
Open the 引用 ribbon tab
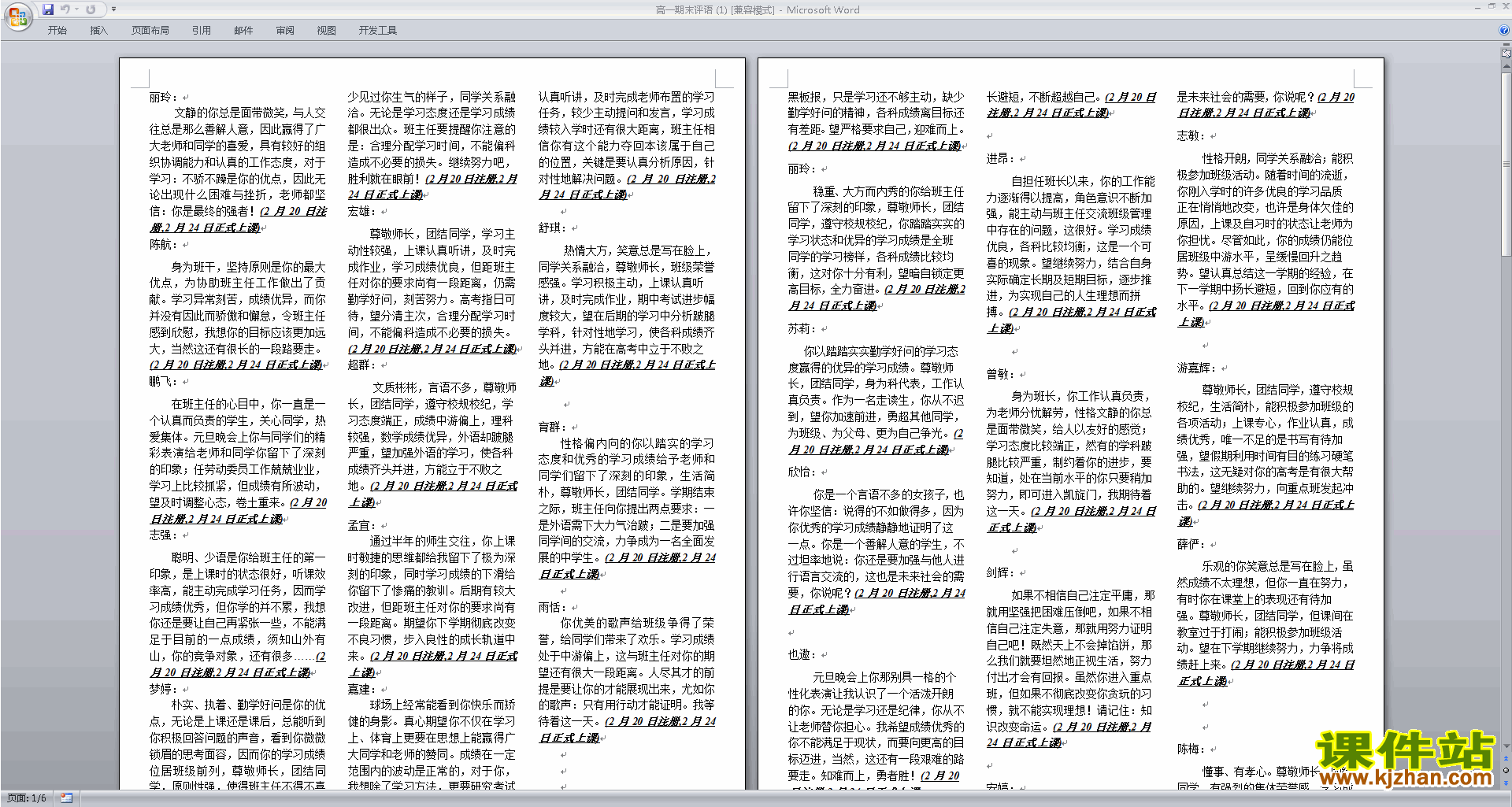[201, 30]
